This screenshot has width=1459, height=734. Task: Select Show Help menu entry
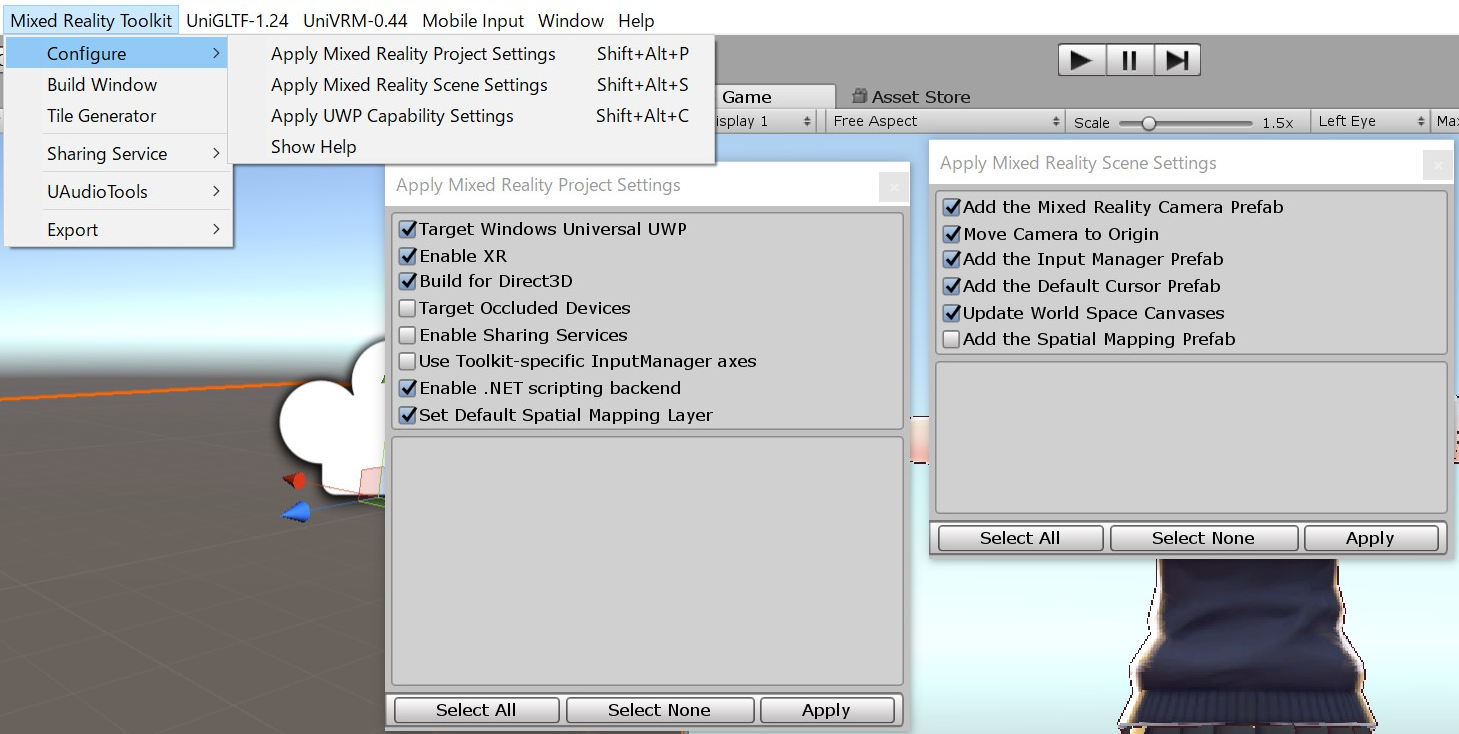tap(472, 146)
